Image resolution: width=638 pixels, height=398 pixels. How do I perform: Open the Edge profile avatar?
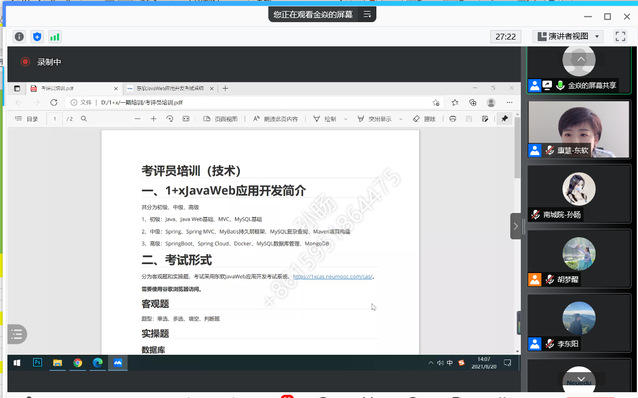click(491, 103)
